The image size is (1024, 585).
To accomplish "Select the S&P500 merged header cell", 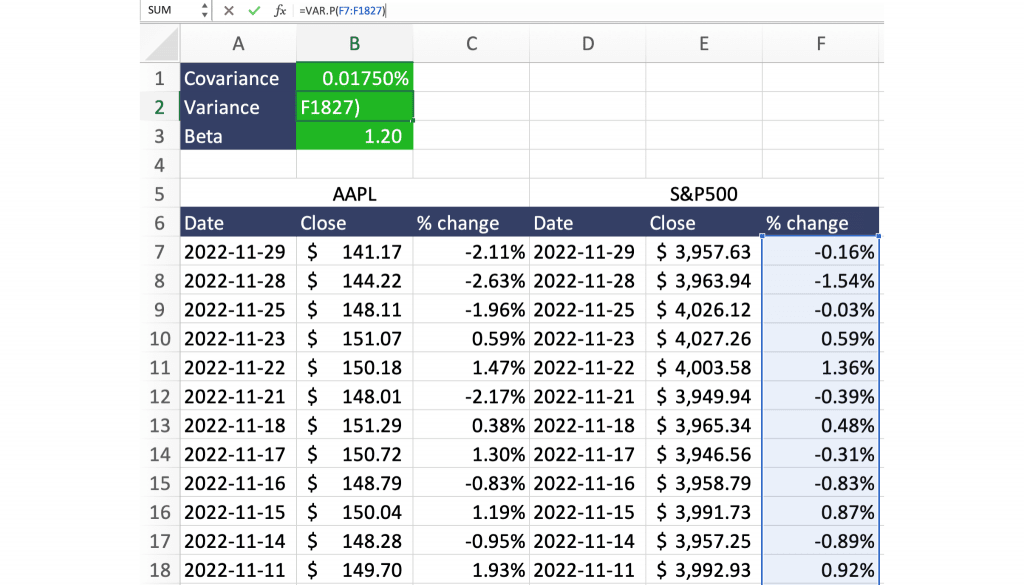I will (704, 194).
